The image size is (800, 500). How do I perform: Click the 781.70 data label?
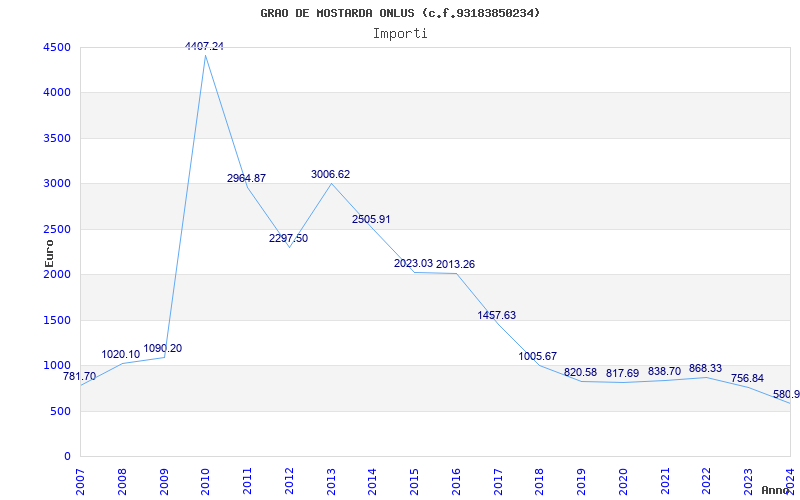pyautogui.click(x=79, y=377)
